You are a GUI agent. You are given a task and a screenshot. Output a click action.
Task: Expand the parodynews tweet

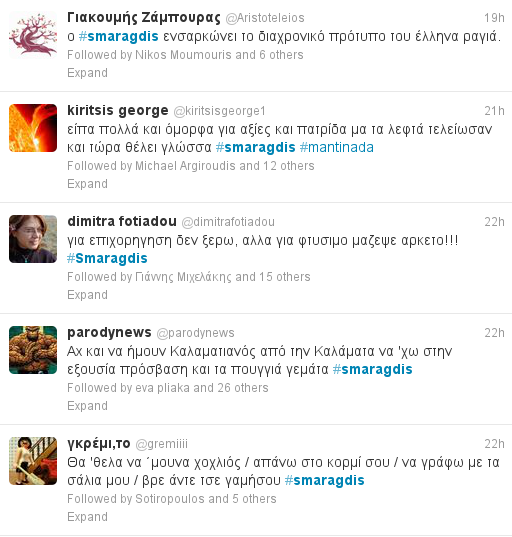click(x=87, y=406)
